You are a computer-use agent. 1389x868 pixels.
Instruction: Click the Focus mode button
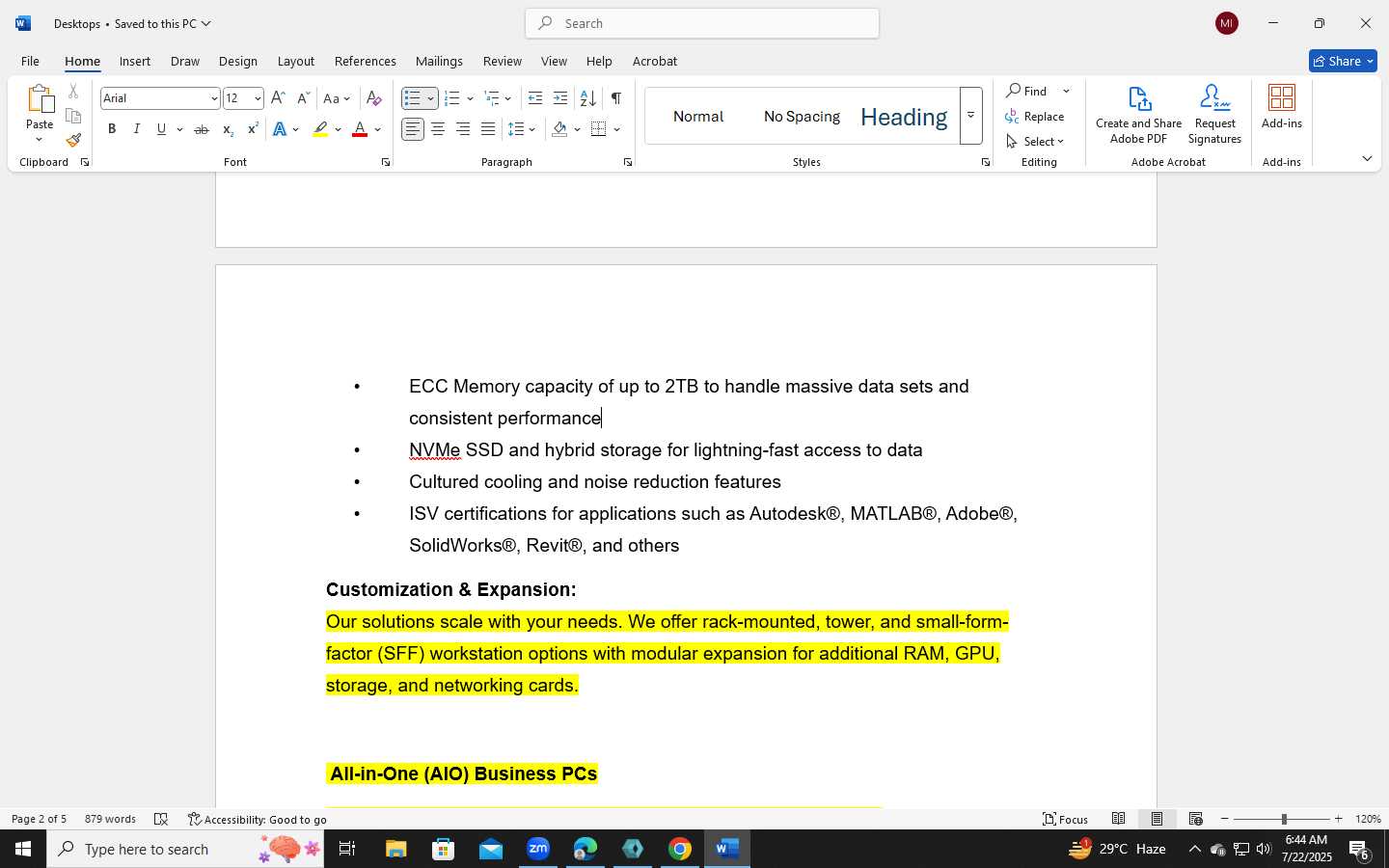point(1066,819)
